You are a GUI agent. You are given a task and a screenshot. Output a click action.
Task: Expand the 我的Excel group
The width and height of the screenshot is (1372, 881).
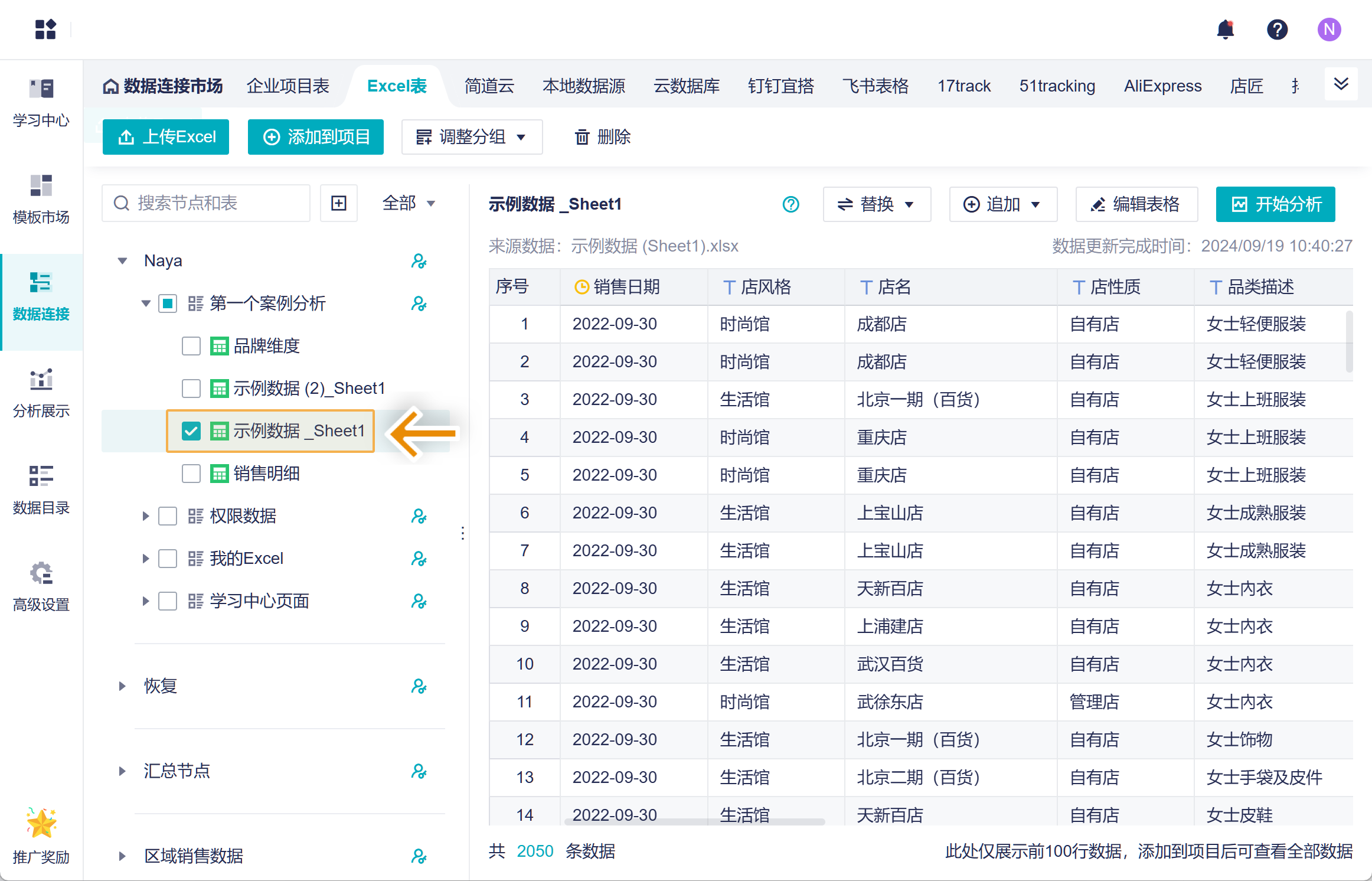(x=146, y=559)
